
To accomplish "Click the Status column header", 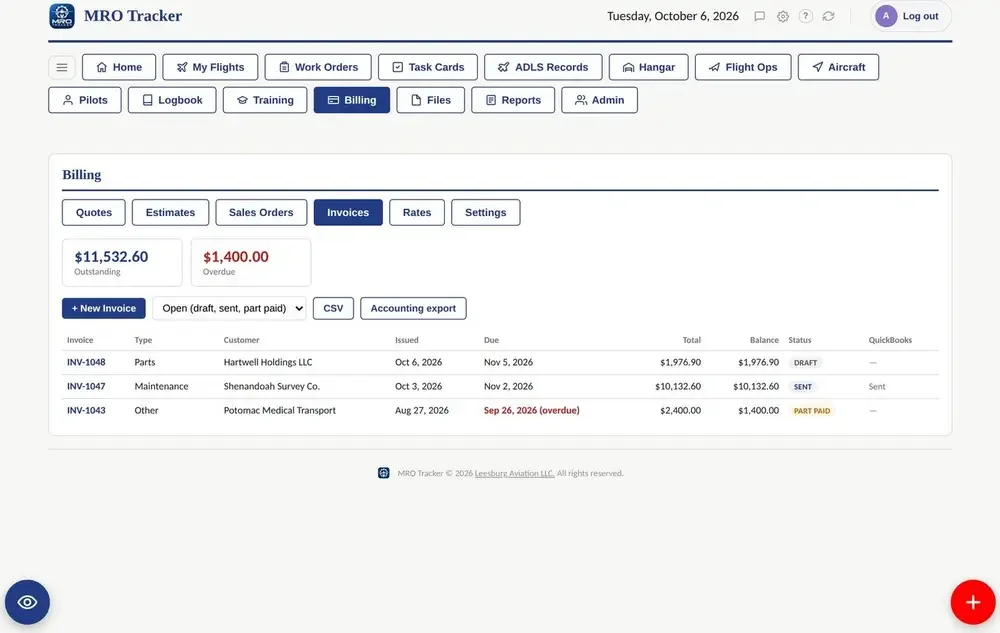I will 800,340.
